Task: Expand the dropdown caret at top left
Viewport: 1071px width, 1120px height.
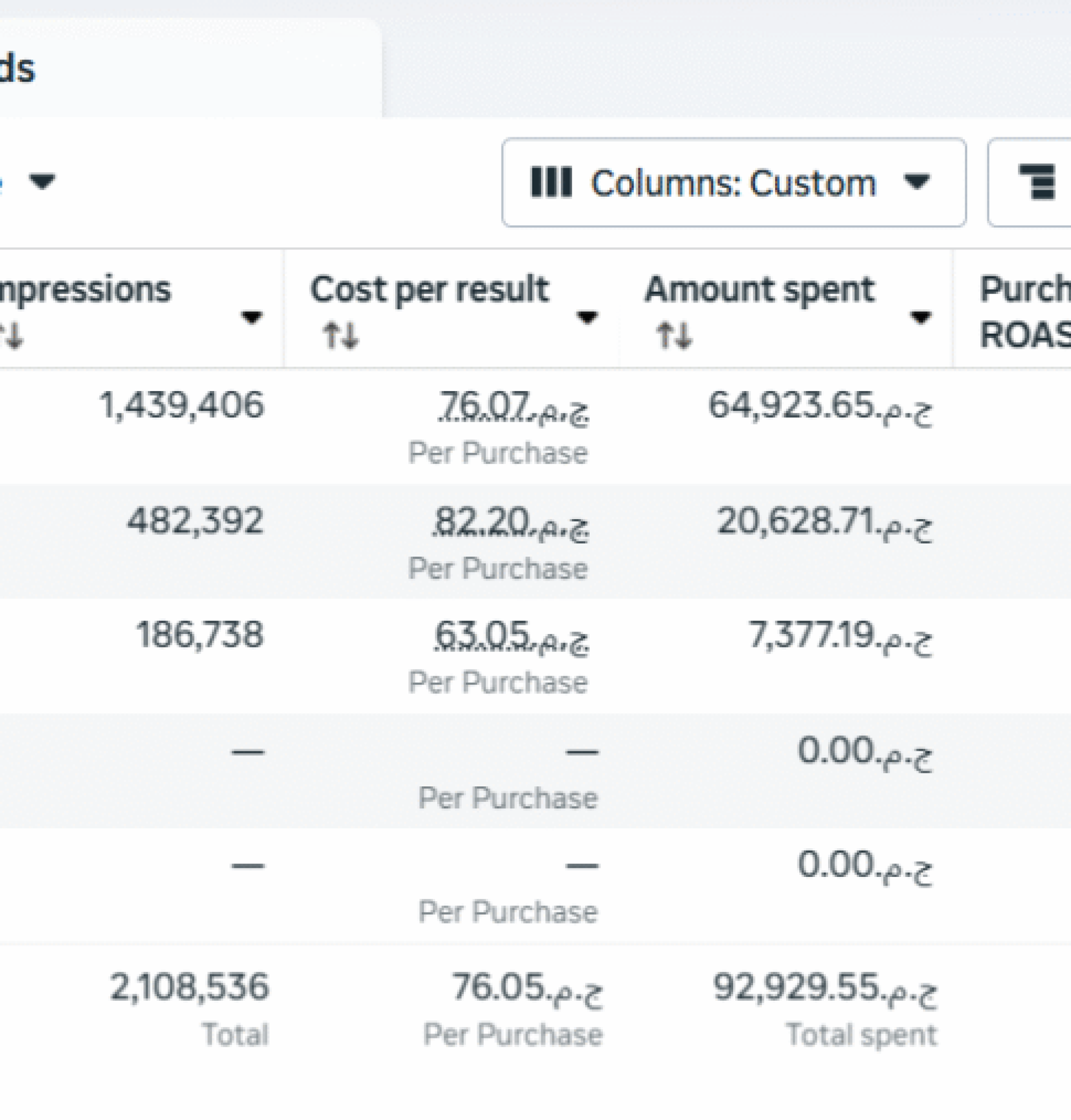Action: [42, 182]
